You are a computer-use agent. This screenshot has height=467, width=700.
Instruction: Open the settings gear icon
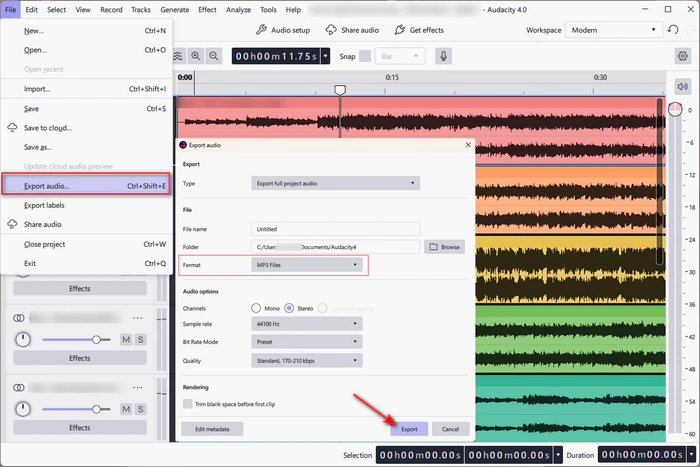[x=683, y=56]
